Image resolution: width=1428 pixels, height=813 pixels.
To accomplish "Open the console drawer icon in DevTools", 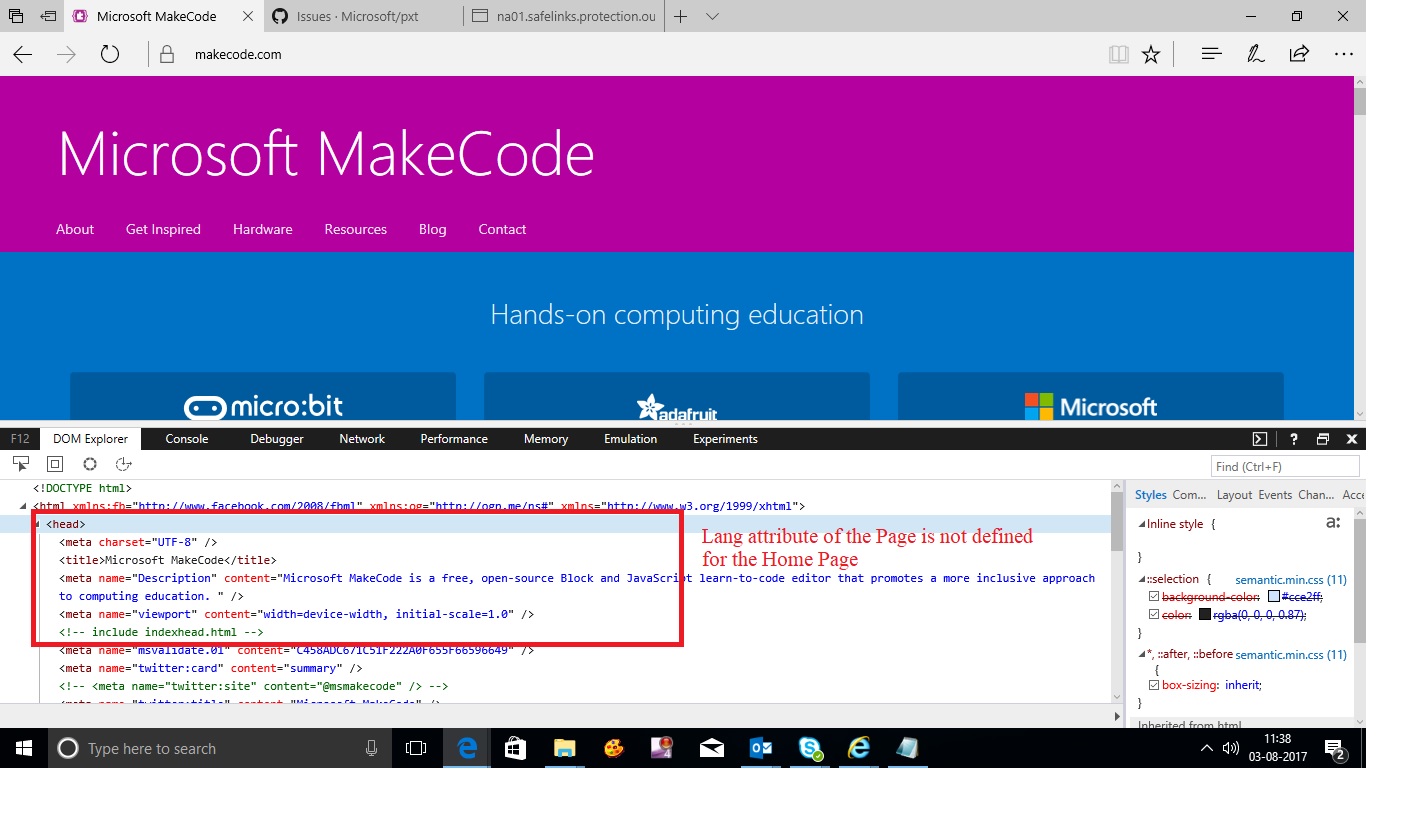I will pyautogui.click(x=1259, y=438).
